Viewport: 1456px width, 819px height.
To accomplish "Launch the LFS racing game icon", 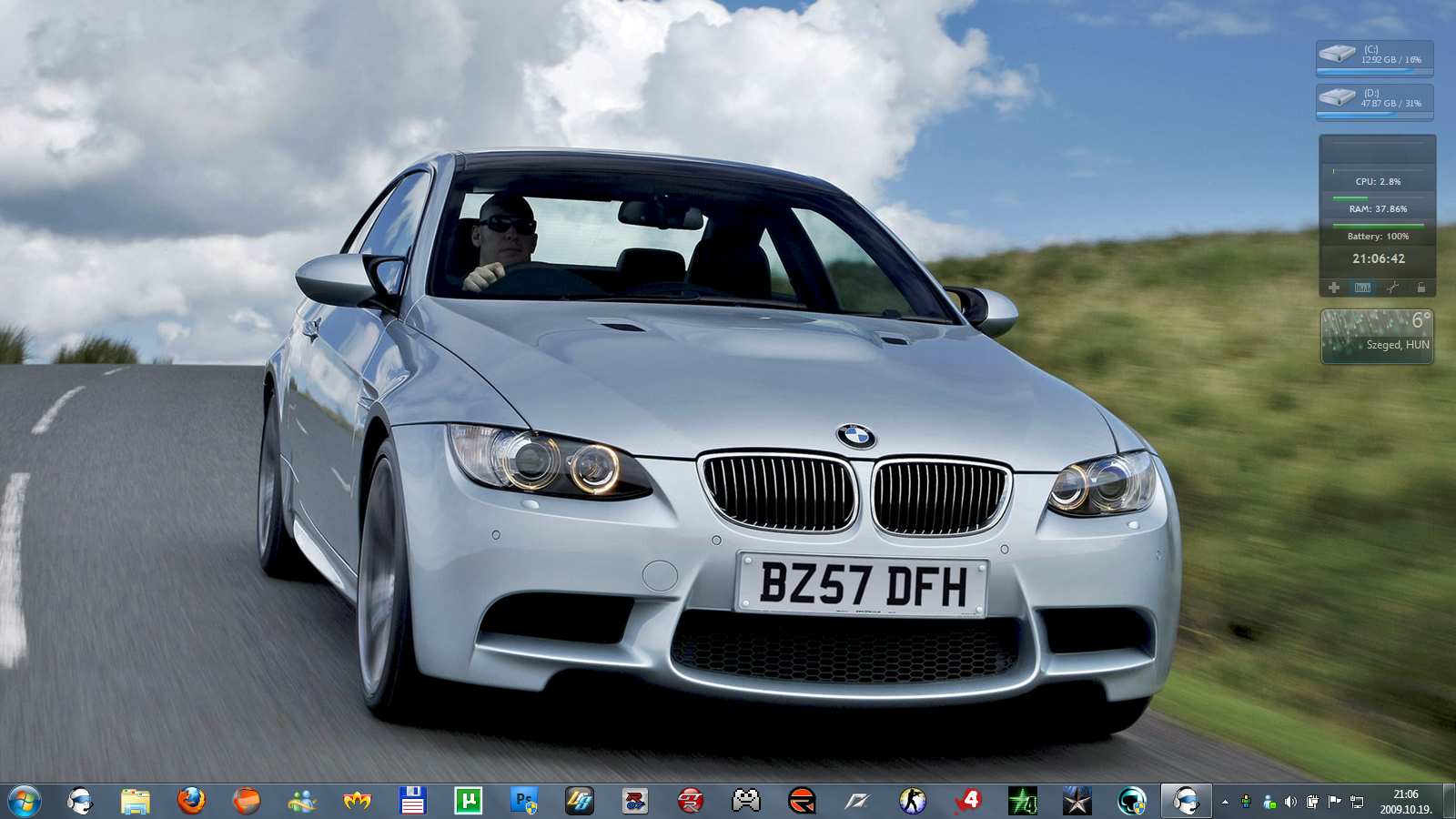I will (580, 801).
